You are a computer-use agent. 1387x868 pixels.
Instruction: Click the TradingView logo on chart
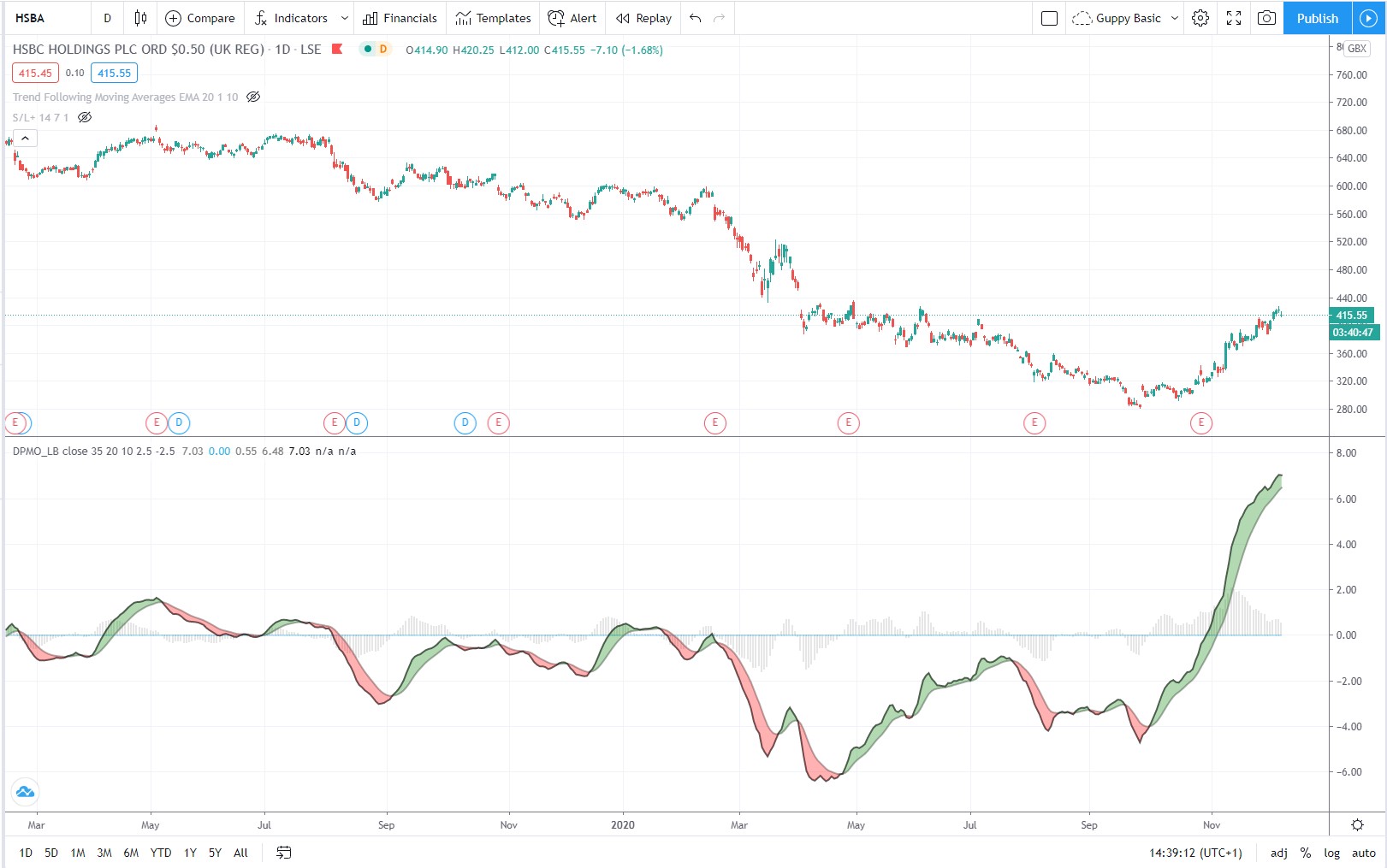(x=25, y=791)
